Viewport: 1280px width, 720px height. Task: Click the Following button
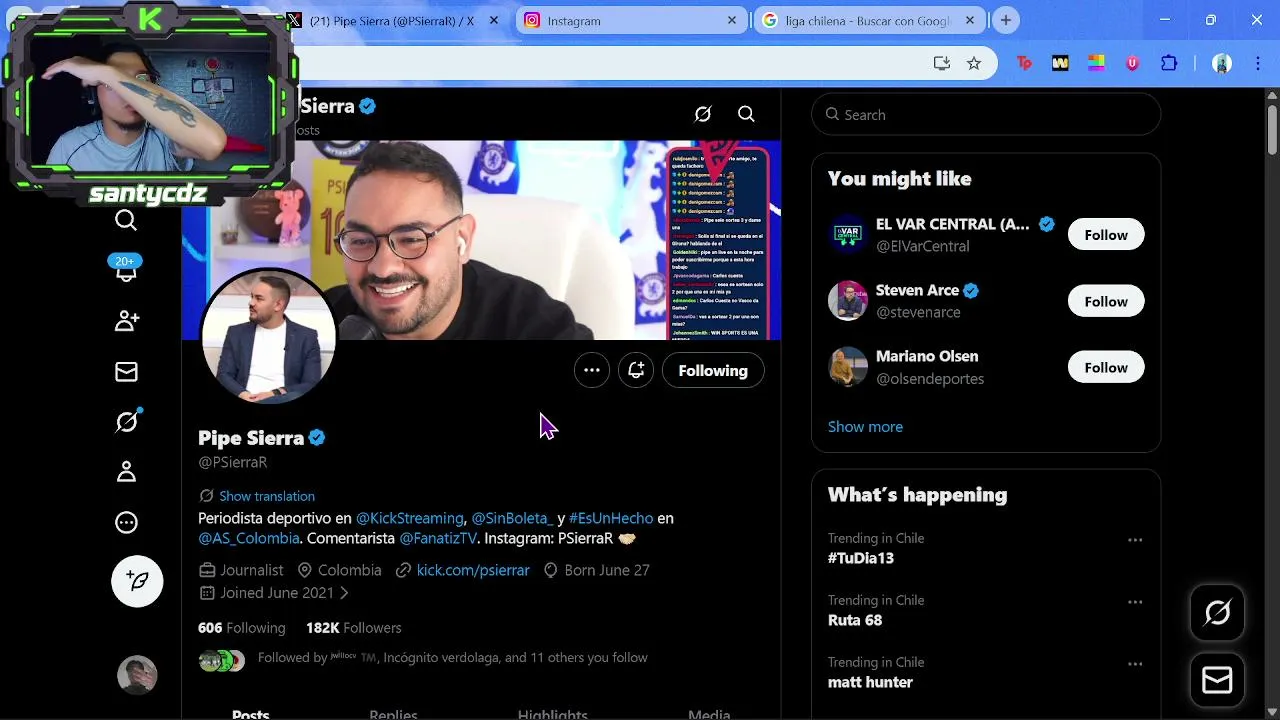pos(713,370)
